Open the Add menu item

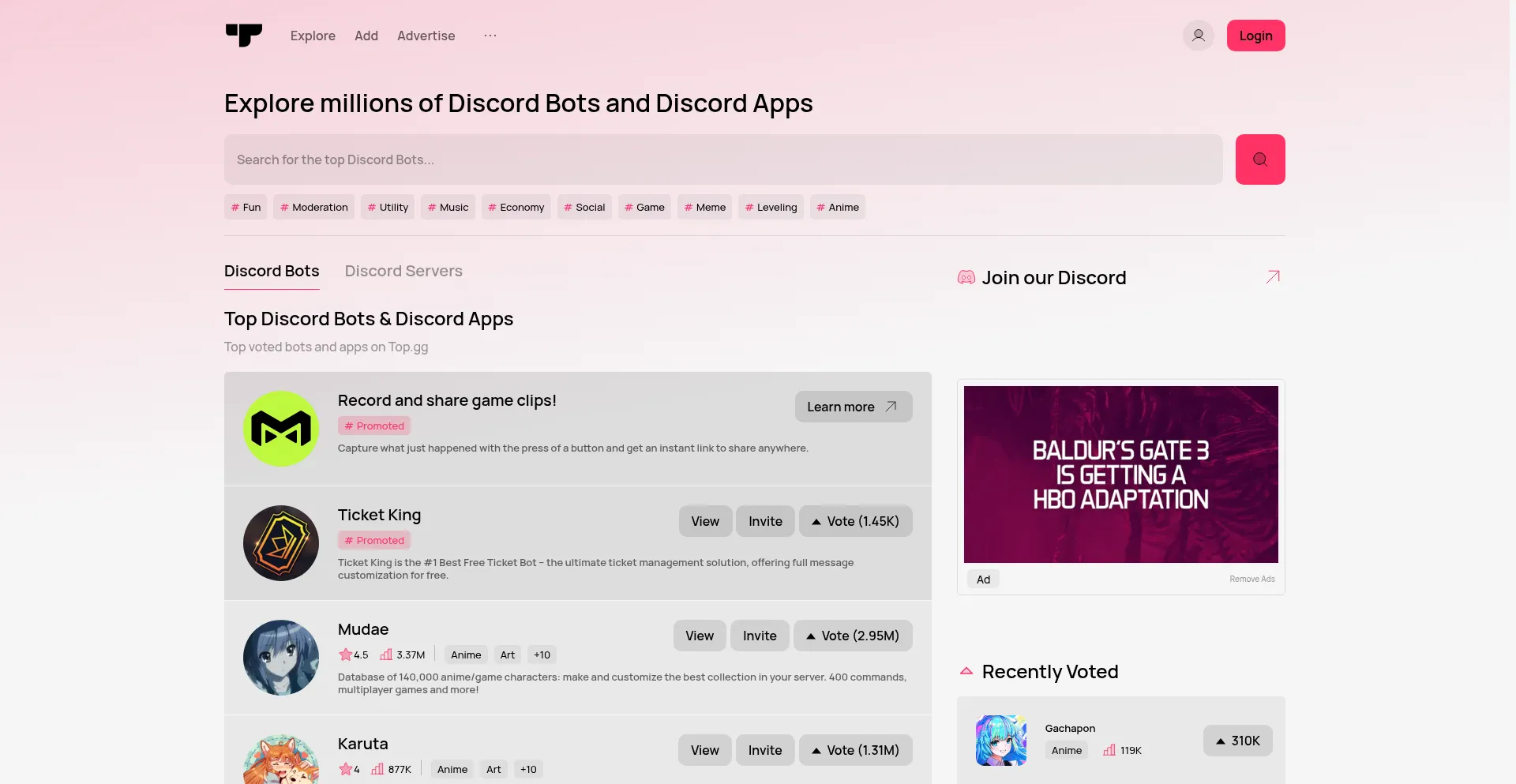tap(366, 36)
